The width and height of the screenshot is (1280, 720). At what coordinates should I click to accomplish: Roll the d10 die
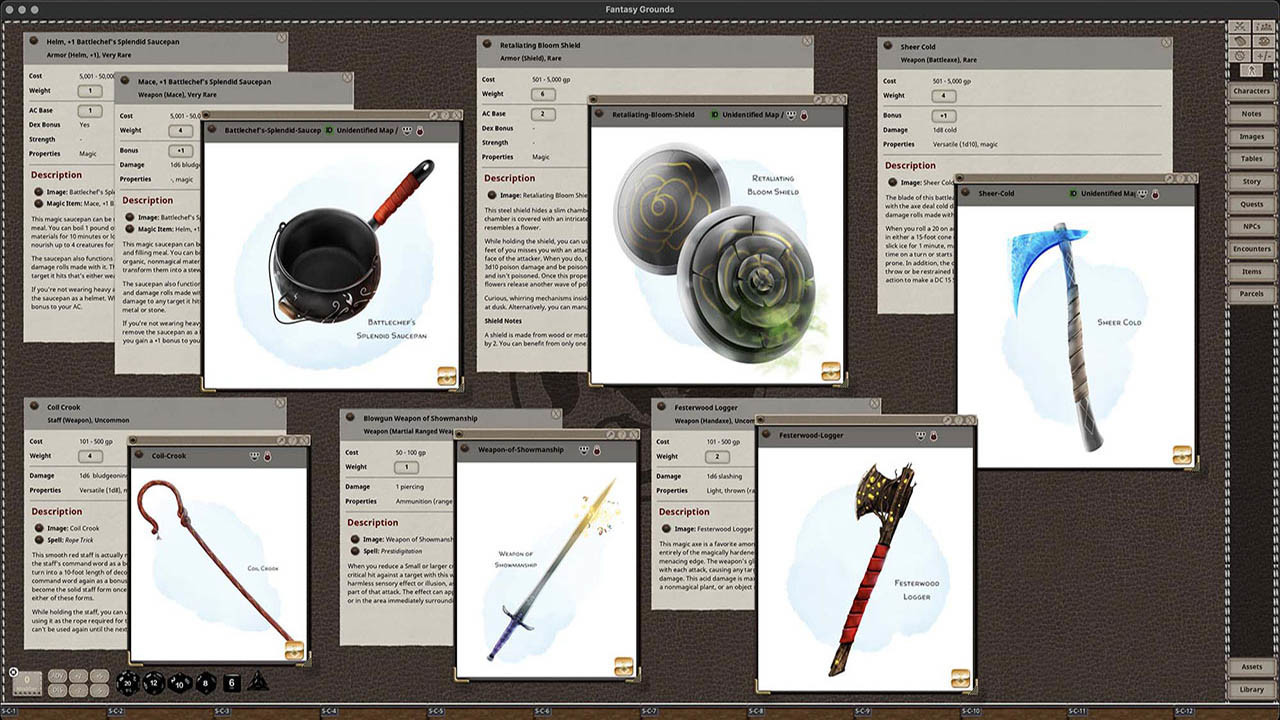click(180, 684)
